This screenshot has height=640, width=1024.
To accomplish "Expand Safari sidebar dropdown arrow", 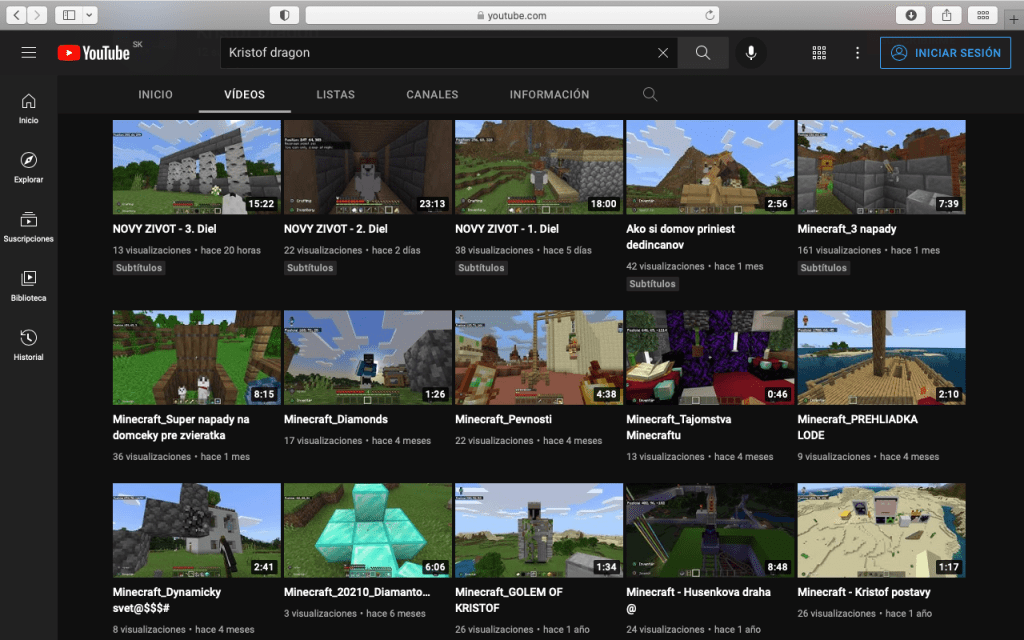I will [91, 15].
